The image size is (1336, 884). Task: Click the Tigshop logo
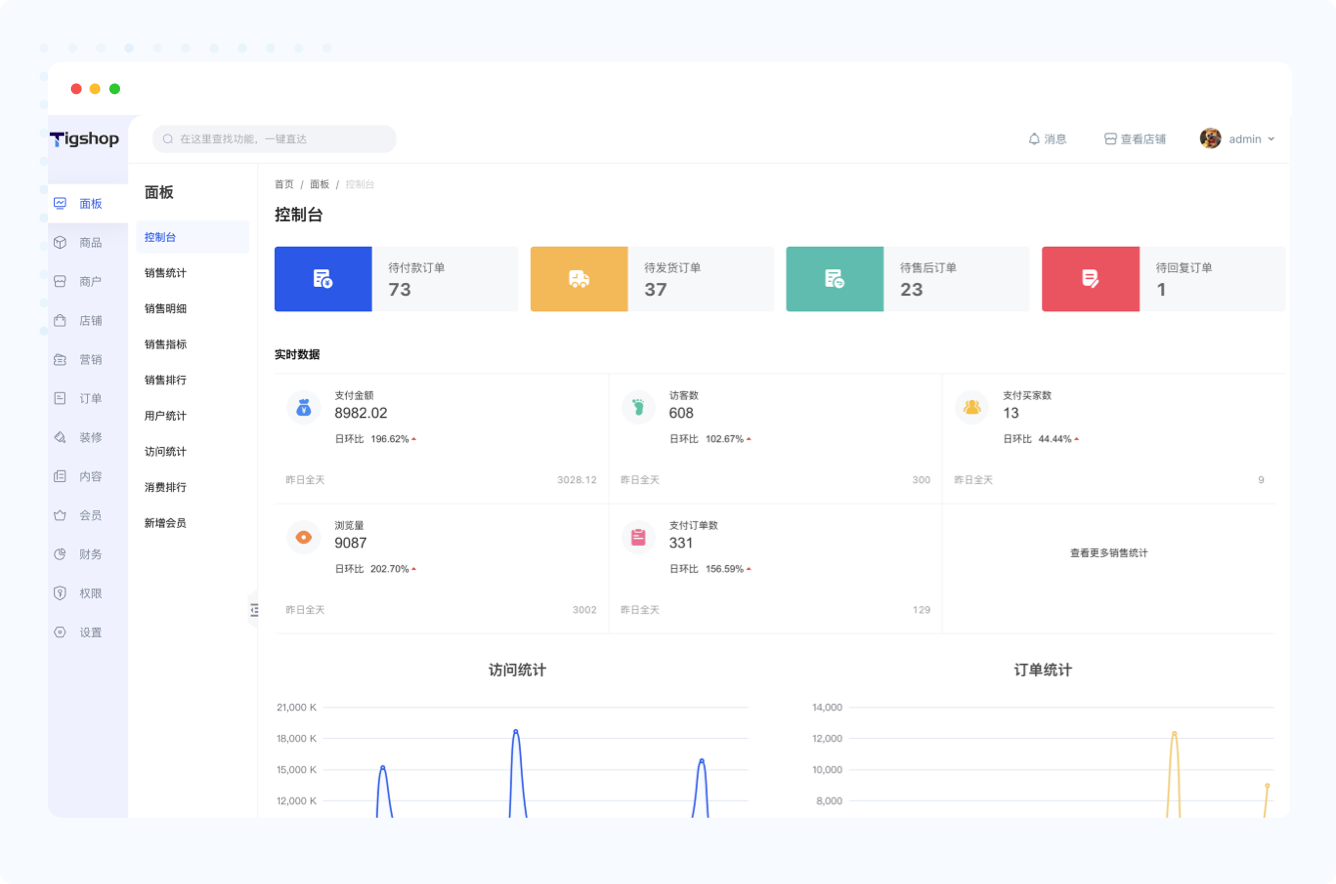85,139
